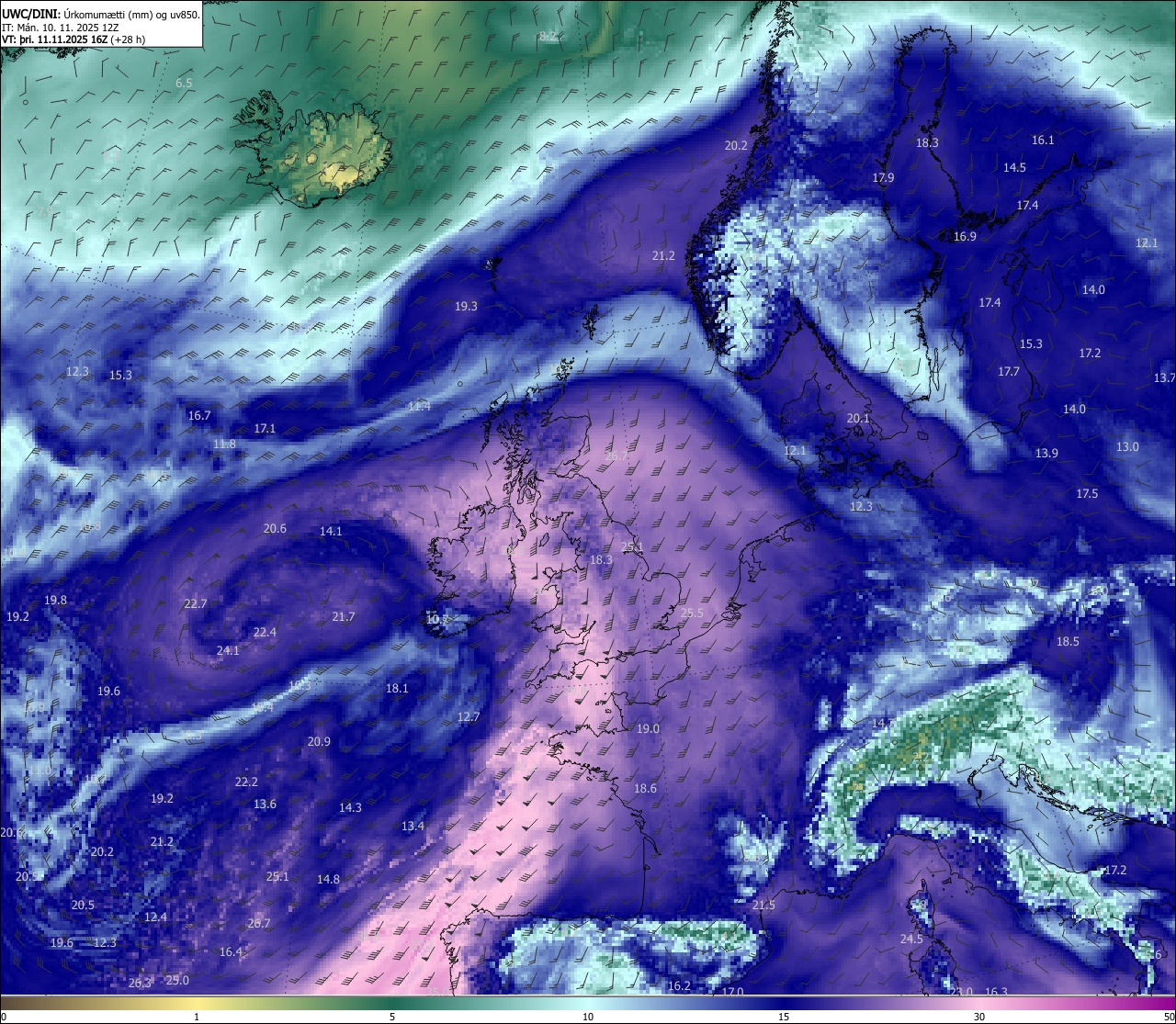Click the 14.5 value label

[1014, 168]
